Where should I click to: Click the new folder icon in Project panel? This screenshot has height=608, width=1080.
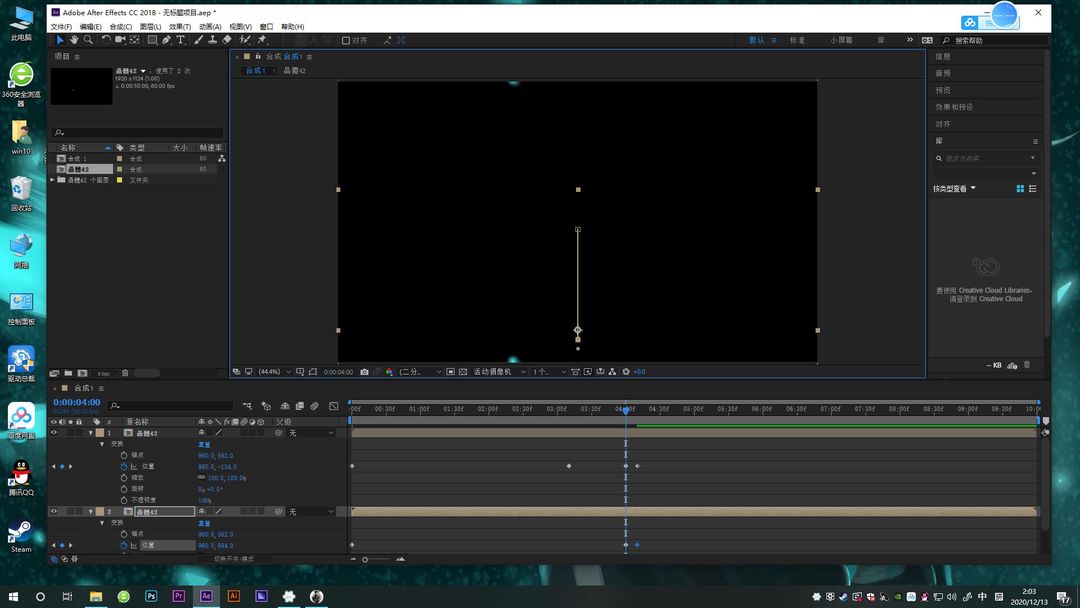[68, 373]
